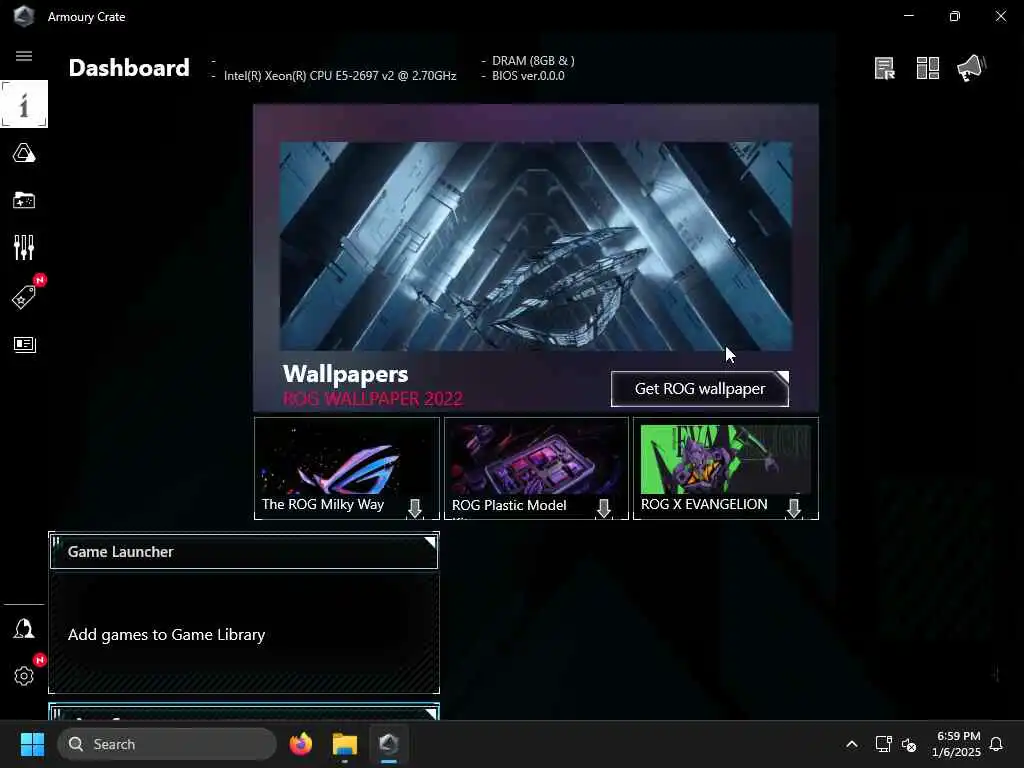
Task: Show hidden system tray icons chevron
Action: click(x=852, y=744)
